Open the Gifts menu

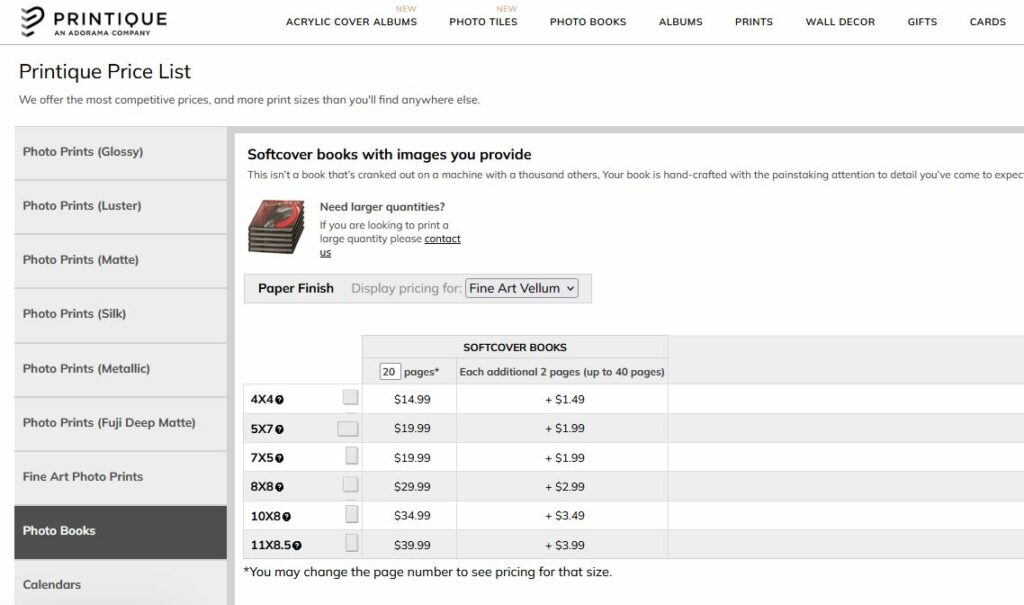pyautogui.click(x=922, y=22)
